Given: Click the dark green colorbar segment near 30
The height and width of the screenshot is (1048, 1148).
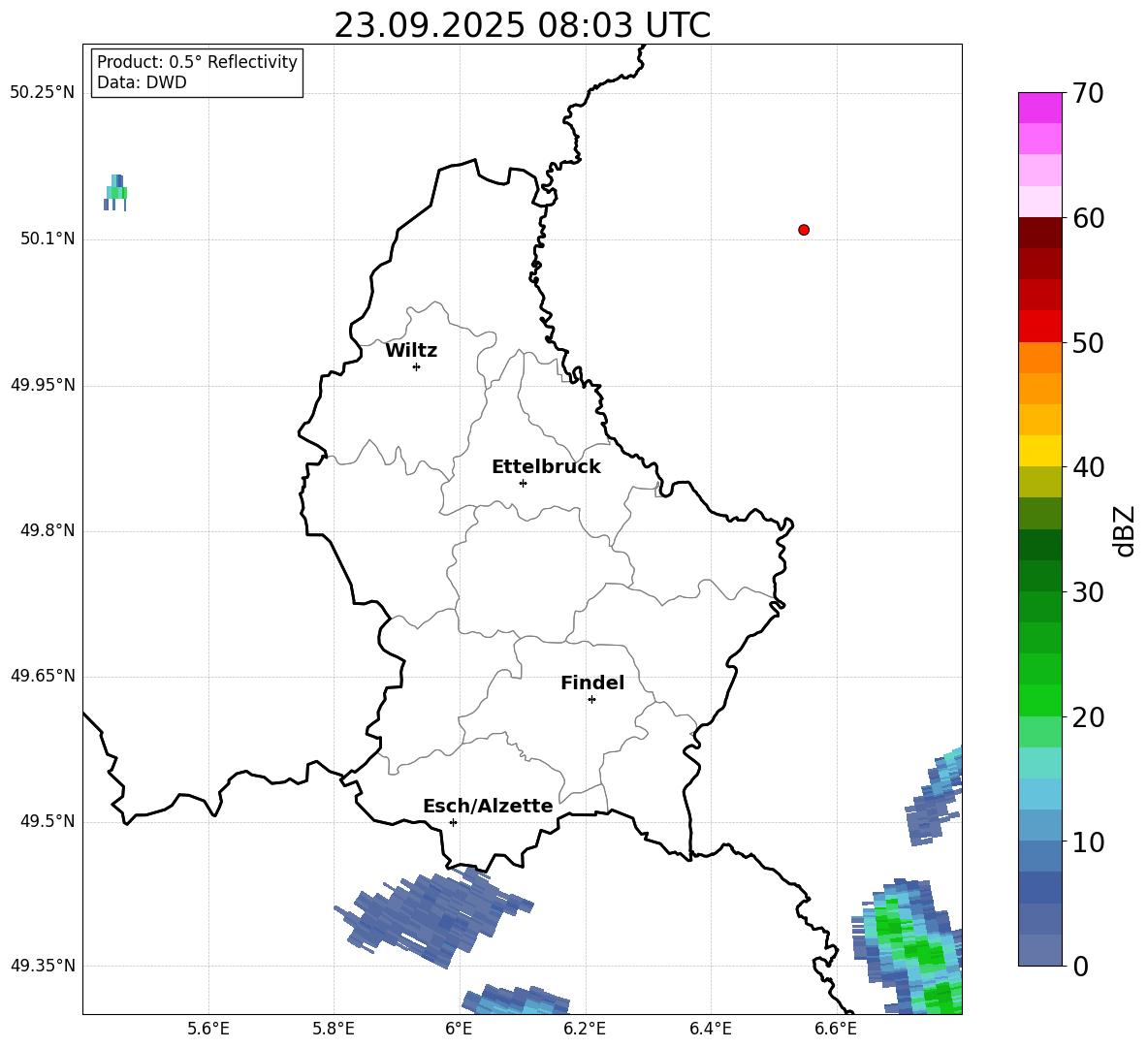Looking at the screenshot, I should click(1039, 576).
